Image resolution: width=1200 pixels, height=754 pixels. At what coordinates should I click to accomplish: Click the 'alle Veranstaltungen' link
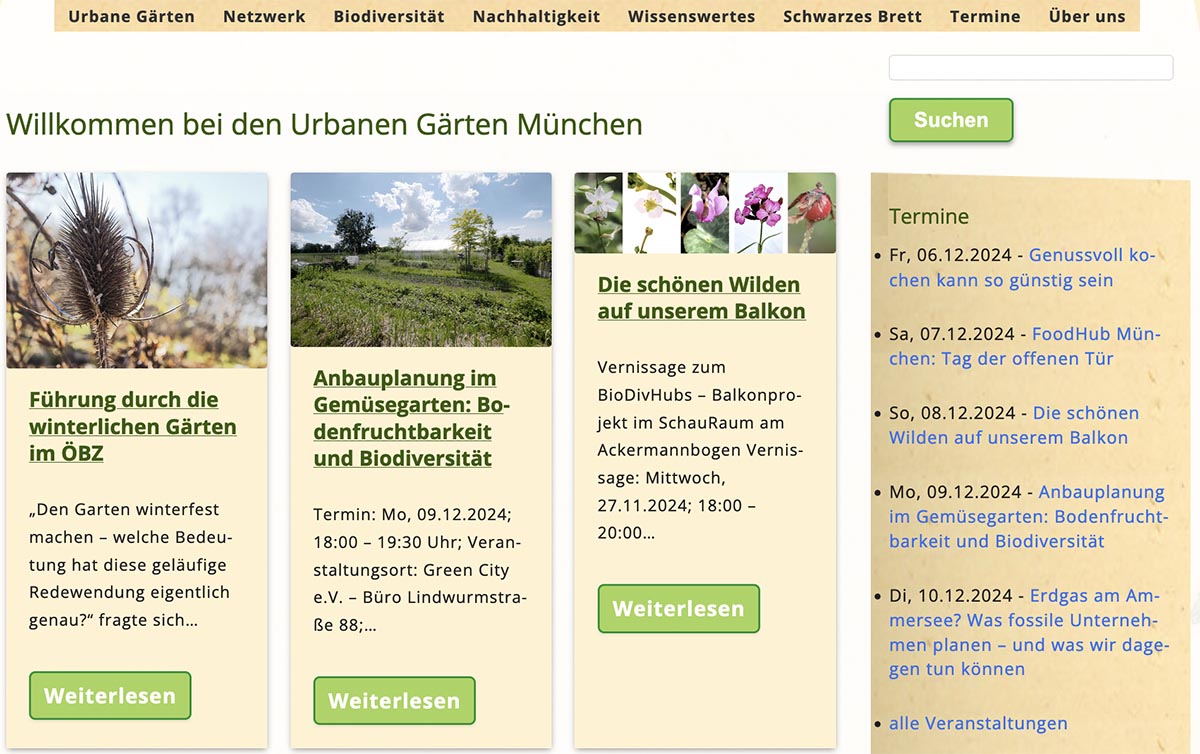coord(978,723)
